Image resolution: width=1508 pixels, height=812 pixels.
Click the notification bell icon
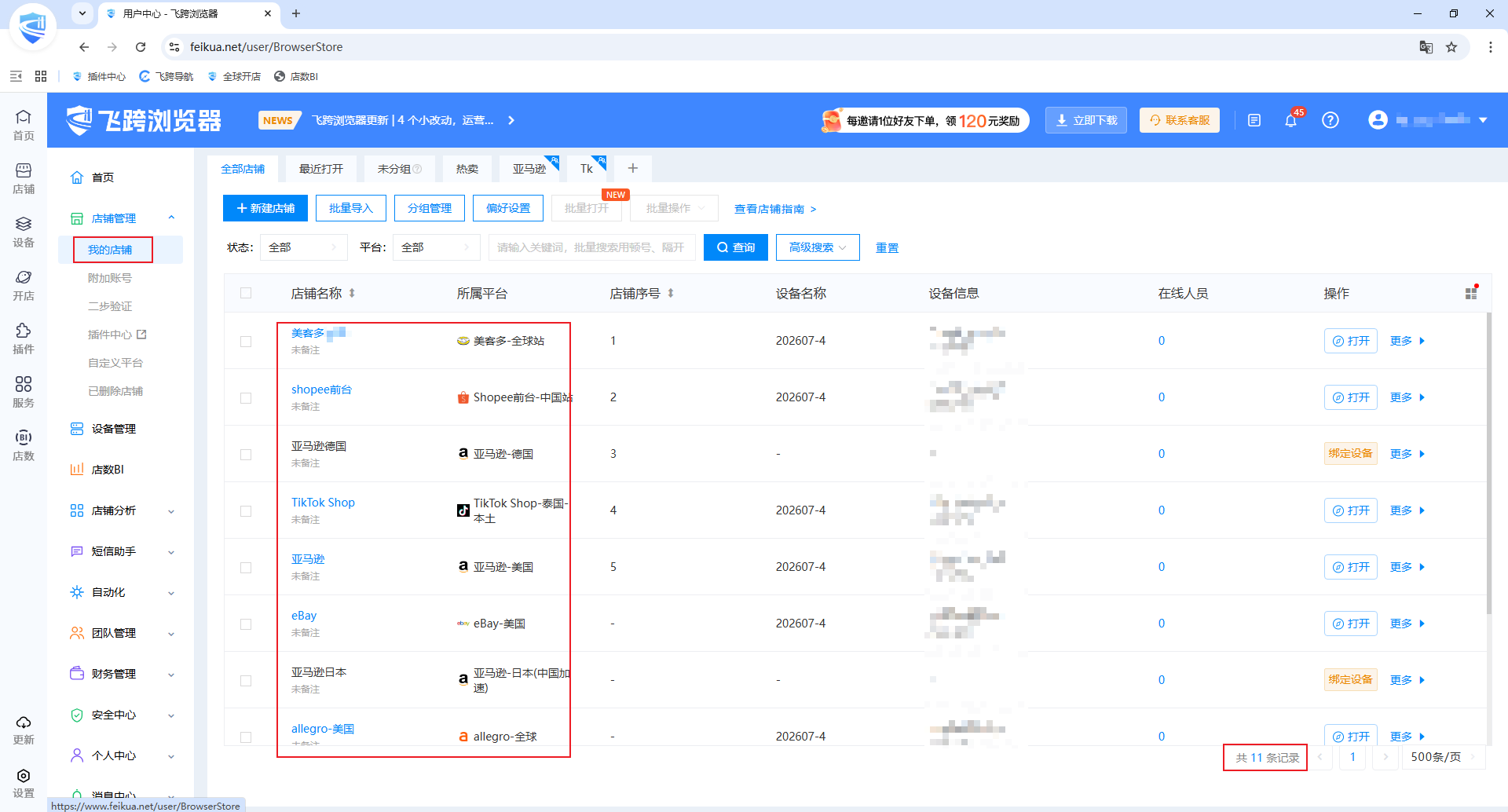point(1290,120)
